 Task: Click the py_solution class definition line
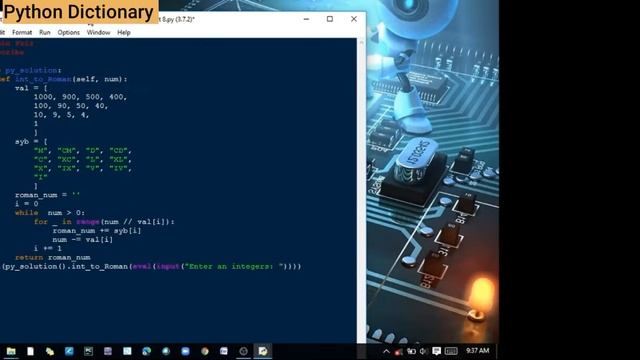31,70
